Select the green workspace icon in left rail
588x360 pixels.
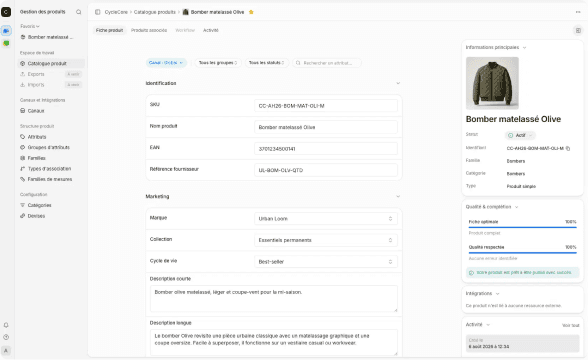click(x=6, y=44)
